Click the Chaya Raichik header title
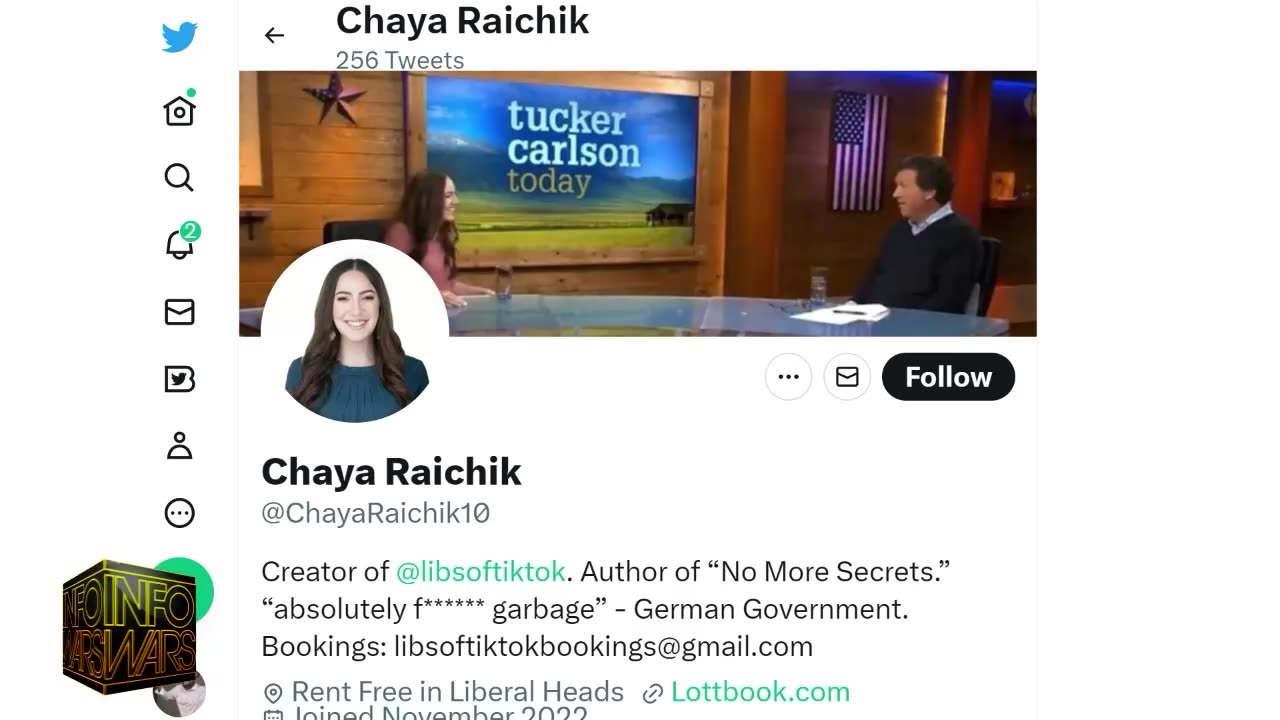The image size is (1280, 720). 462,20
